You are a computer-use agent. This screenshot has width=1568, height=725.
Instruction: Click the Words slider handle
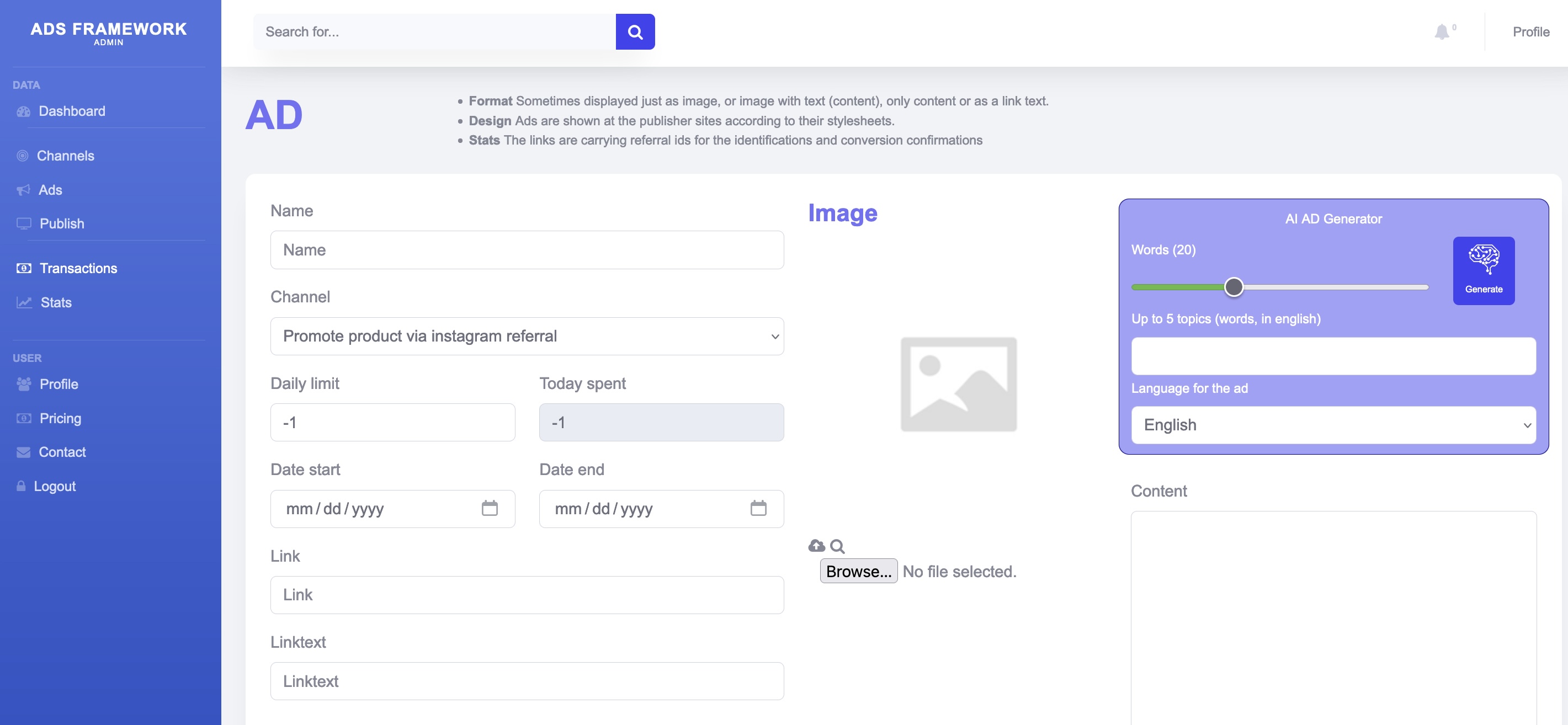1233,287
